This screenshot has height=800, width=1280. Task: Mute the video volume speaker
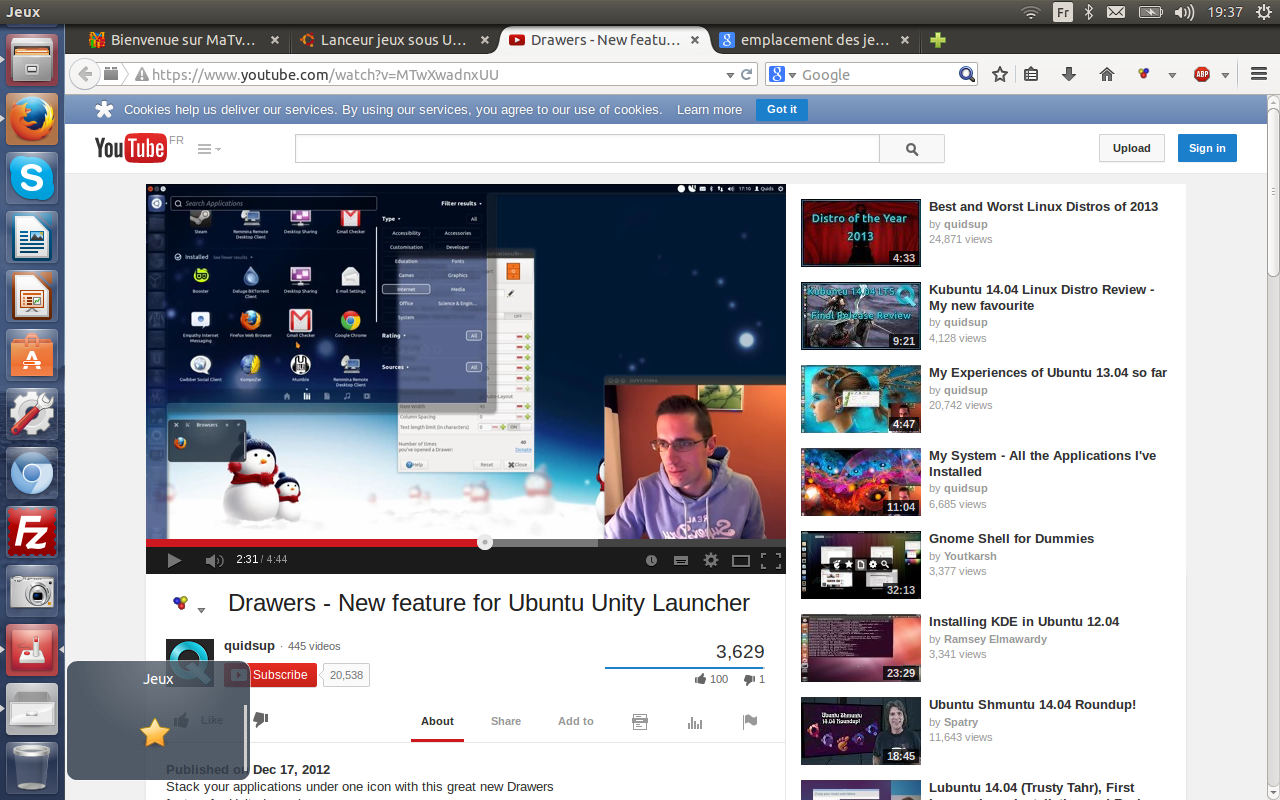214,560
